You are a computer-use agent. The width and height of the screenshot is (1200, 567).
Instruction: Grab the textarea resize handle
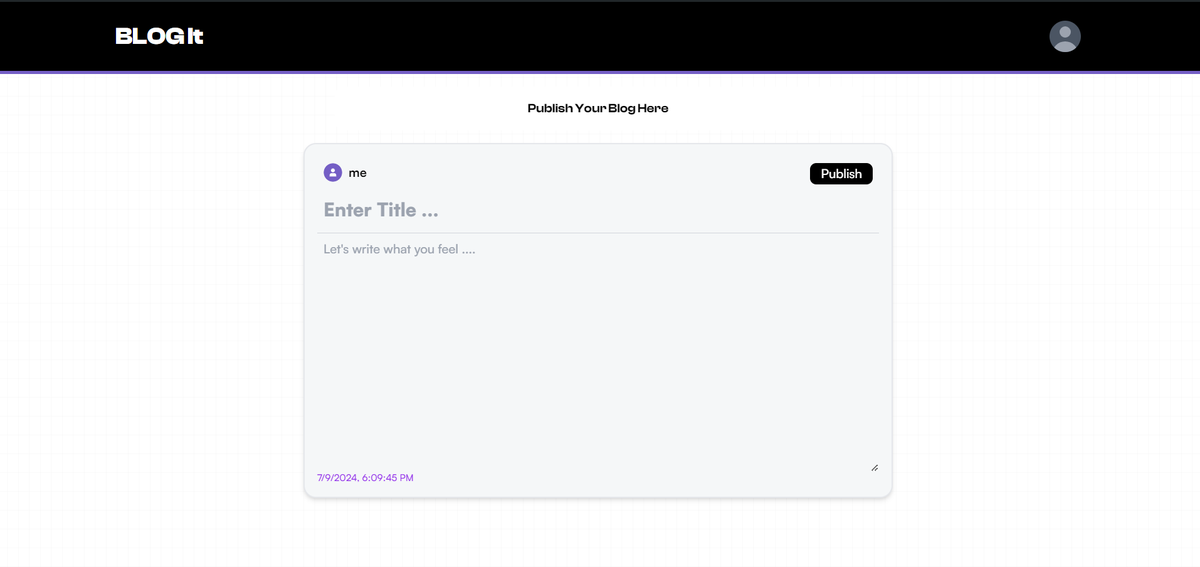click(874, 467)
